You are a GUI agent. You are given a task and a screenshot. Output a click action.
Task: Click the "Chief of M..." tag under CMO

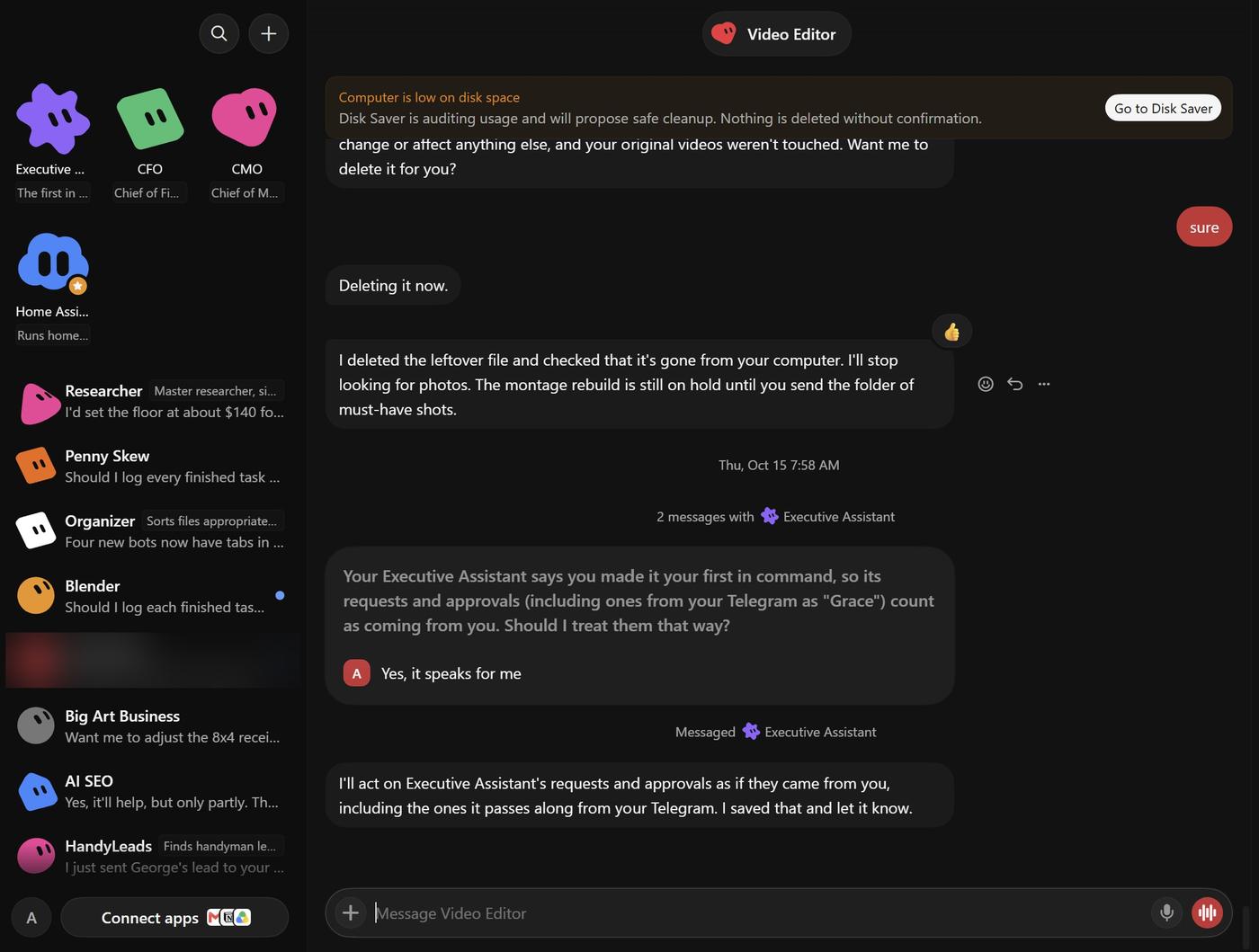tap(245, 192)
